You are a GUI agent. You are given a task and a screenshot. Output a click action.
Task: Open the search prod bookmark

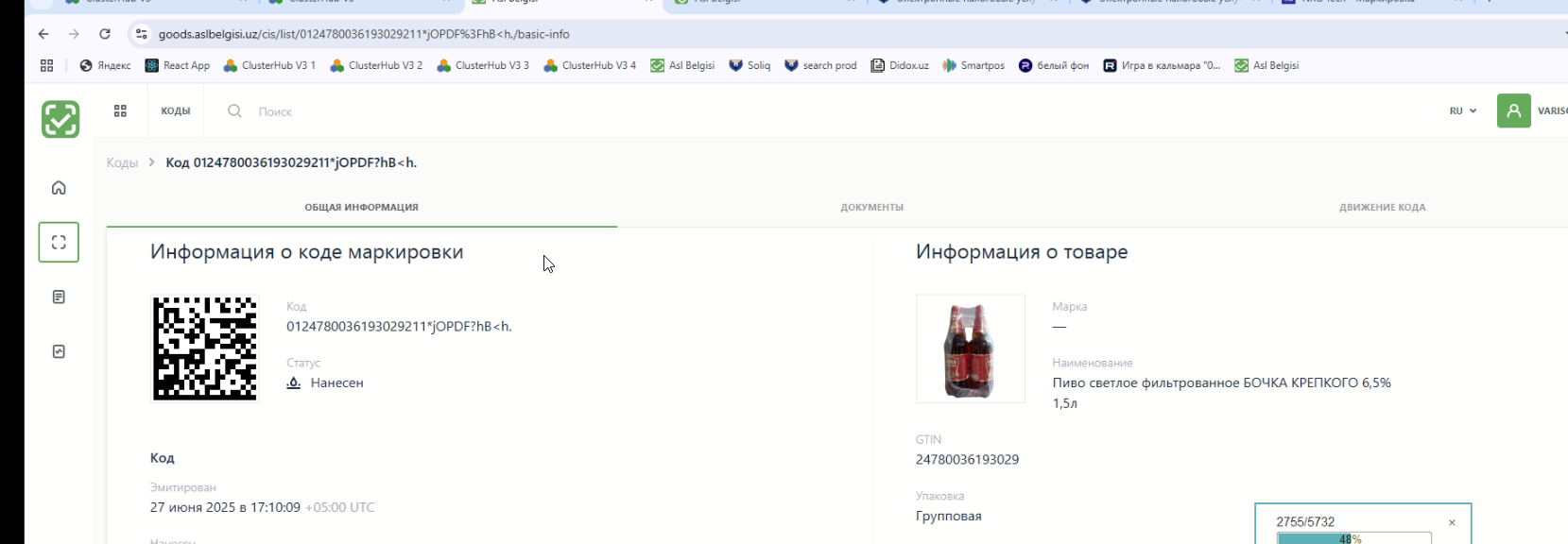(x=820, y=65)
